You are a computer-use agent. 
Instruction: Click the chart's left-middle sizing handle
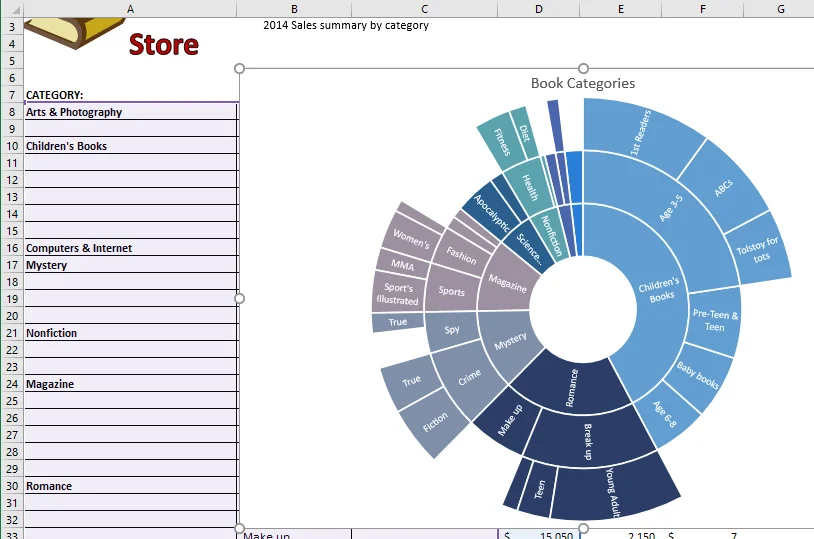239,299
